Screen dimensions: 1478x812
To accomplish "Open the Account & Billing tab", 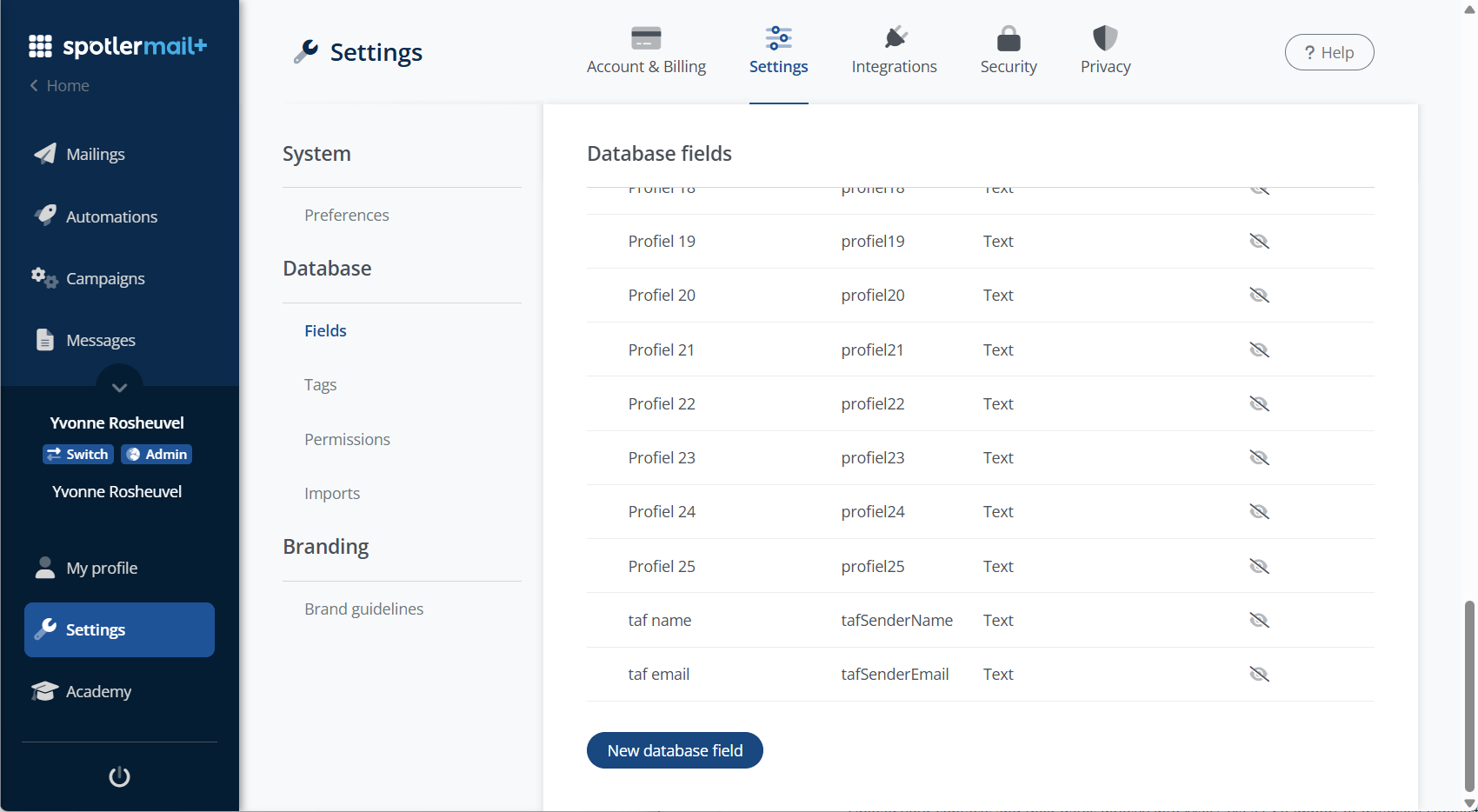I will point(646,52).
